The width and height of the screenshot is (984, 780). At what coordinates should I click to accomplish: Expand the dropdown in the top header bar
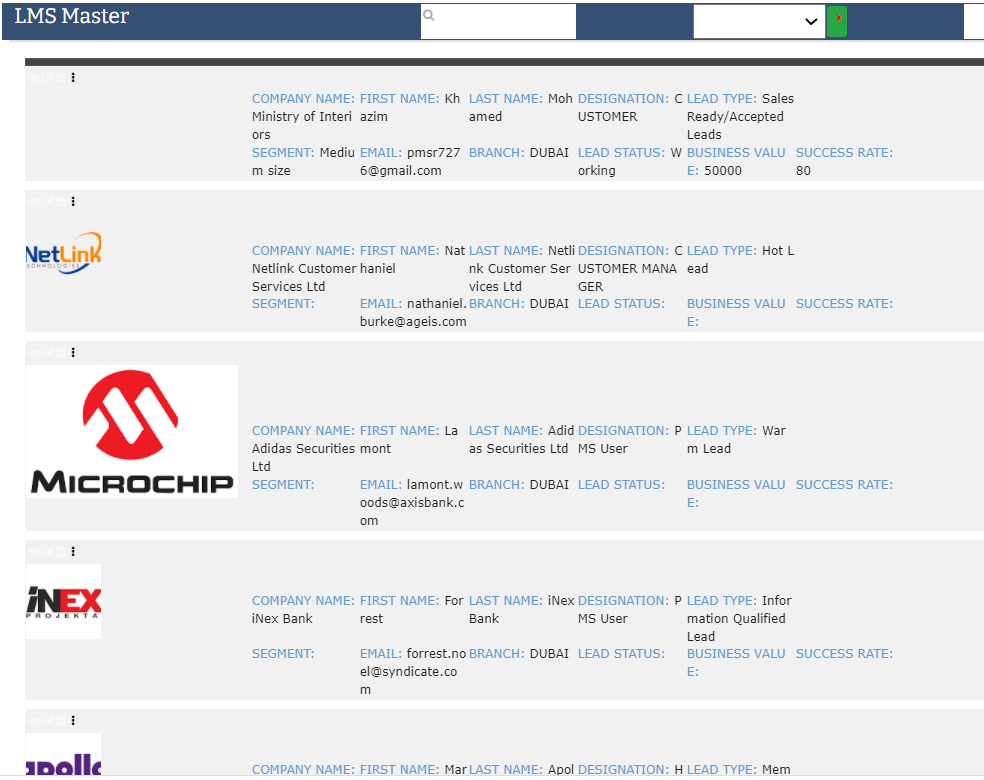(758, 21)
